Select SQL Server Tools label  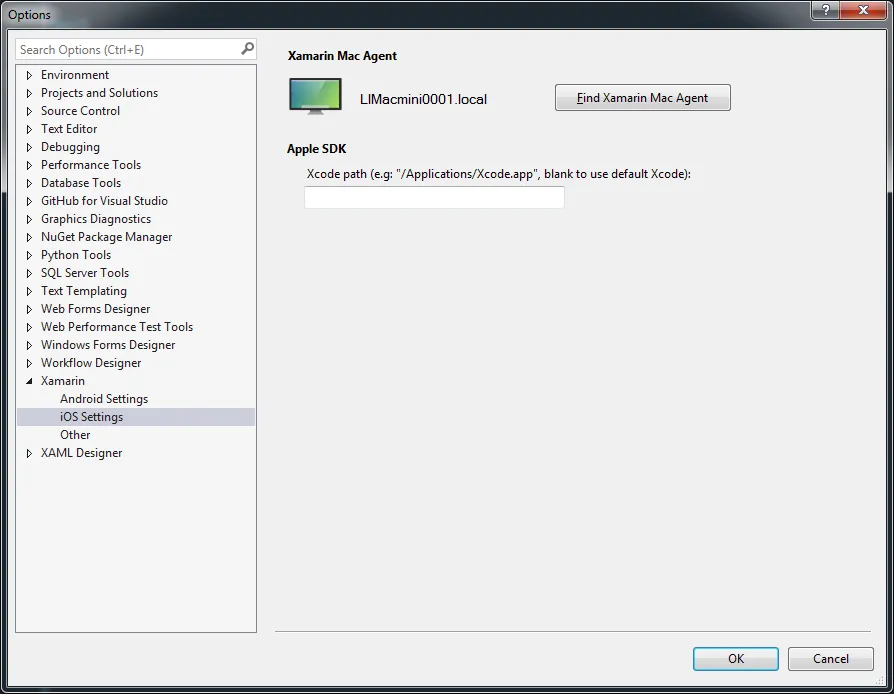coord(85,273)
